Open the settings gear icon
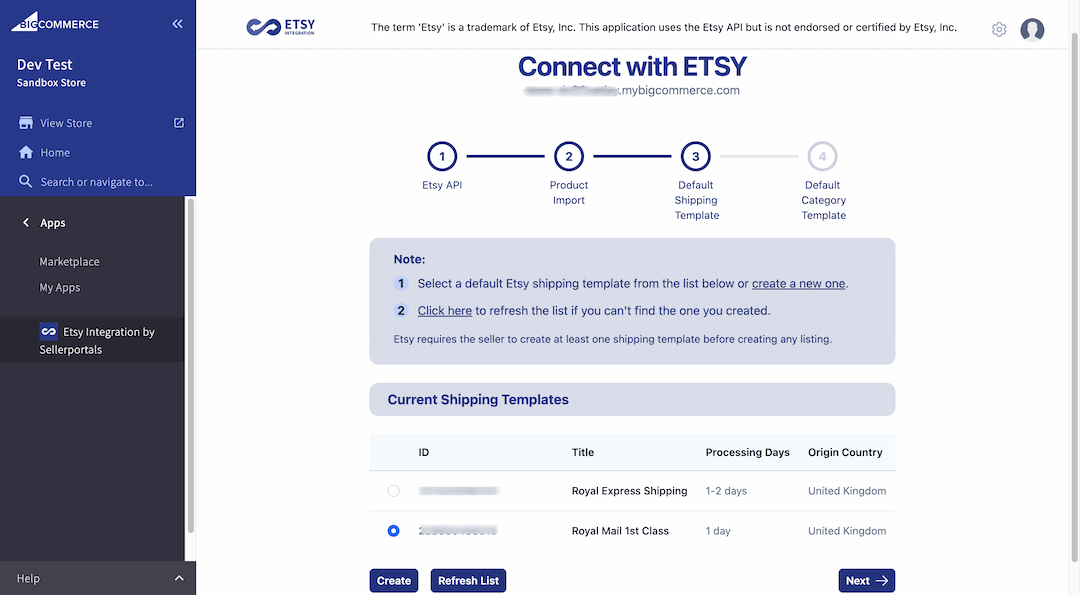 pos(999,30)
